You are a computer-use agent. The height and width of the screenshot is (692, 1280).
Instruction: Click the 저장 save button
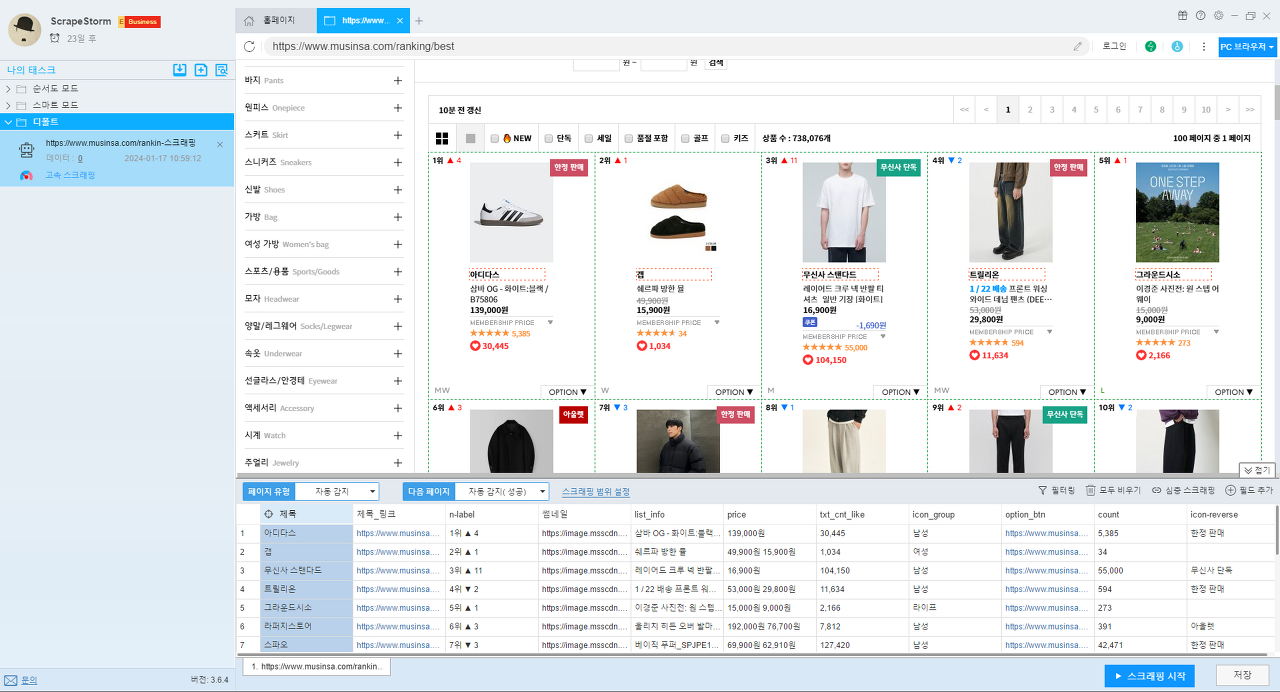pos(1242,675)
